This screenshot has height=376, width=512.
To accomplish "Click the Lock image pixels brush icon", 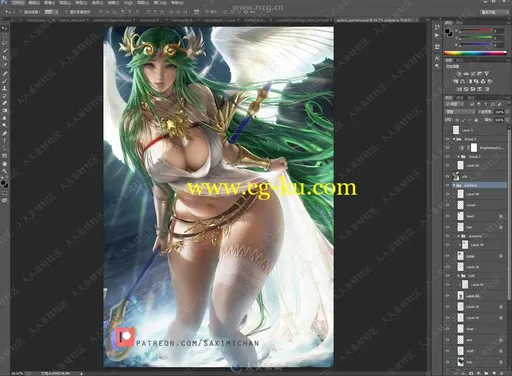I will (464, 120).
